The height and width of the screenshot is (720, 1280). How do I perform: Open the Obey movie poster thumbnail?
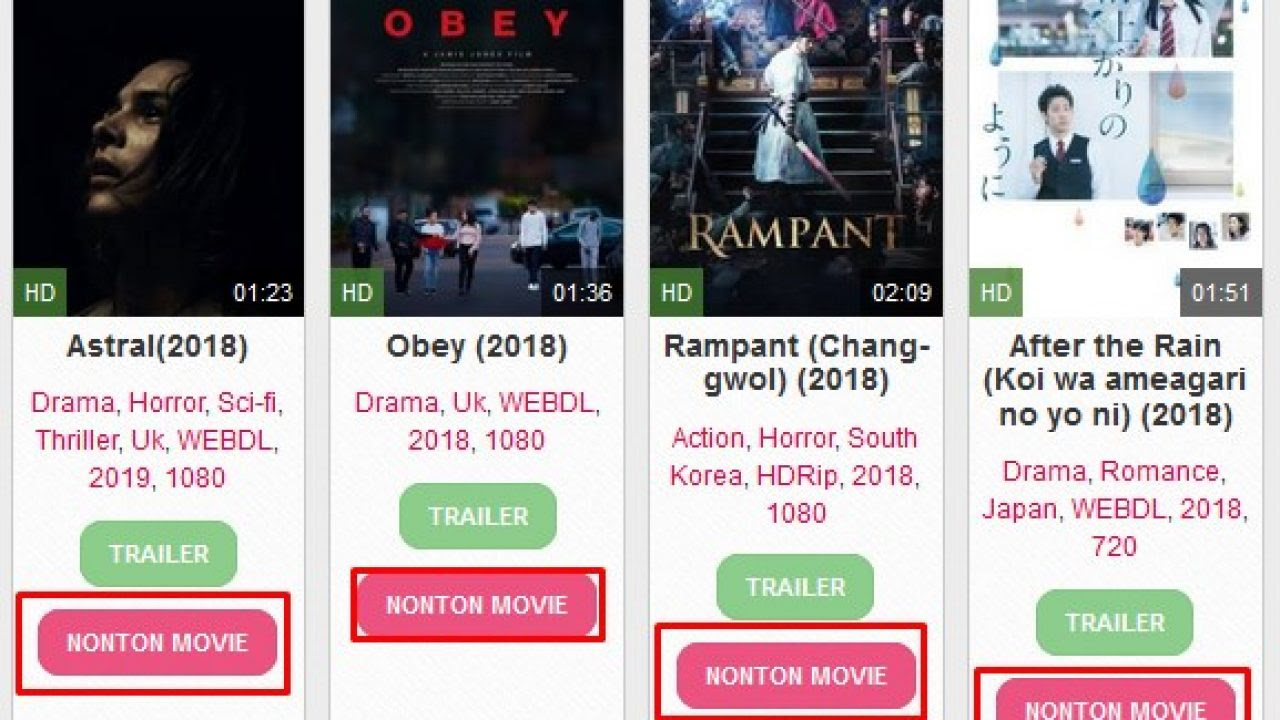[477, 158]
